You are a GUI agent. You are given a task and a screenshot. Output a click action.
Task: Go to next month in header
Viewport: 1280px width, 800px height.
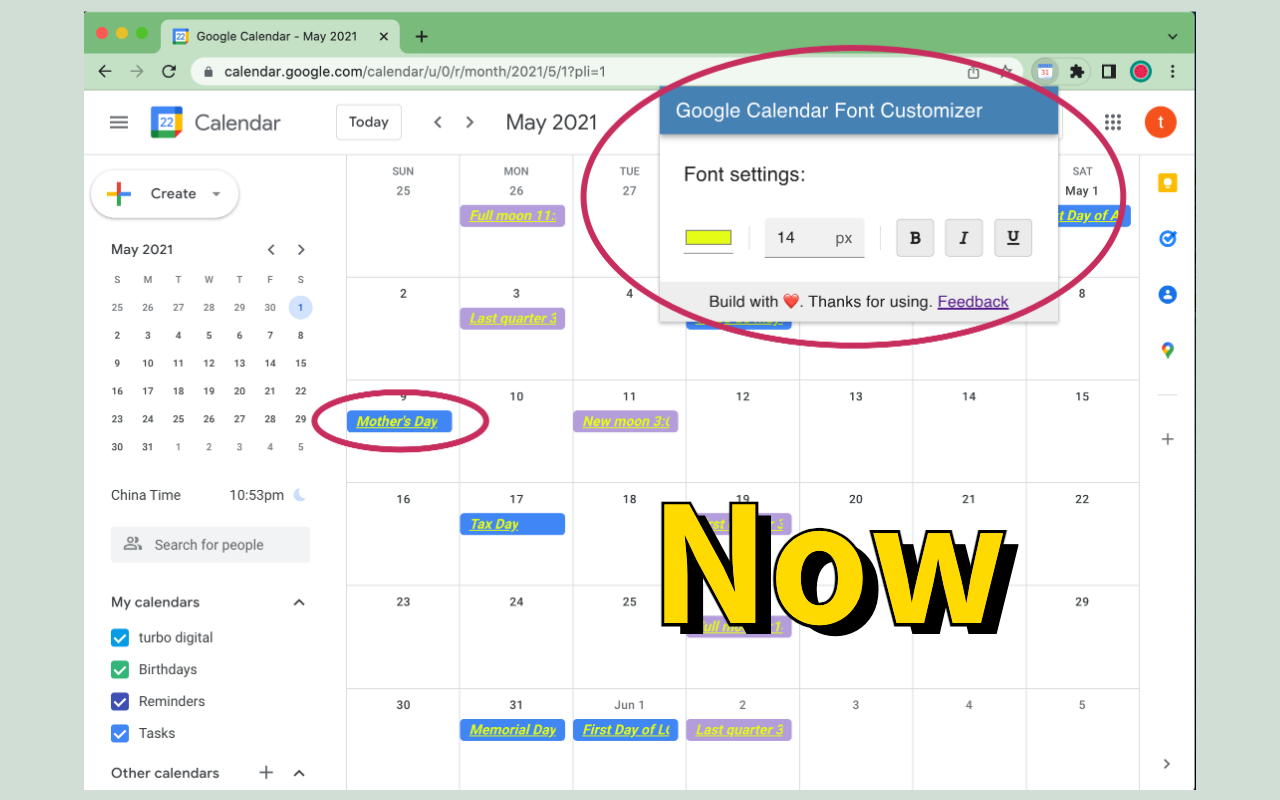[x=470, y=122]
